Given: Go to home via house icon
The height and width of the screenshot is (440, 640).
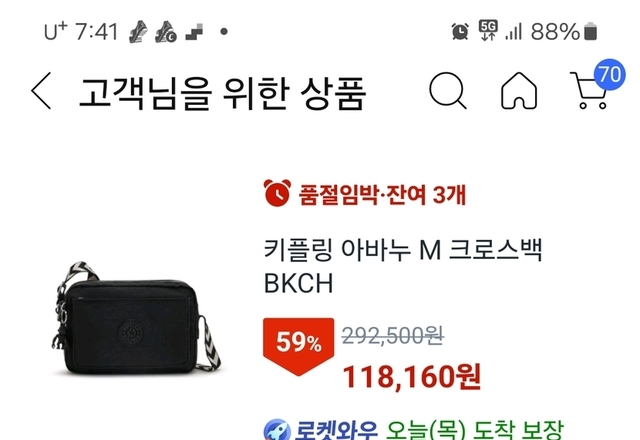Looking at the screenshot, I should pyautogui.click(x=519, y=91).
